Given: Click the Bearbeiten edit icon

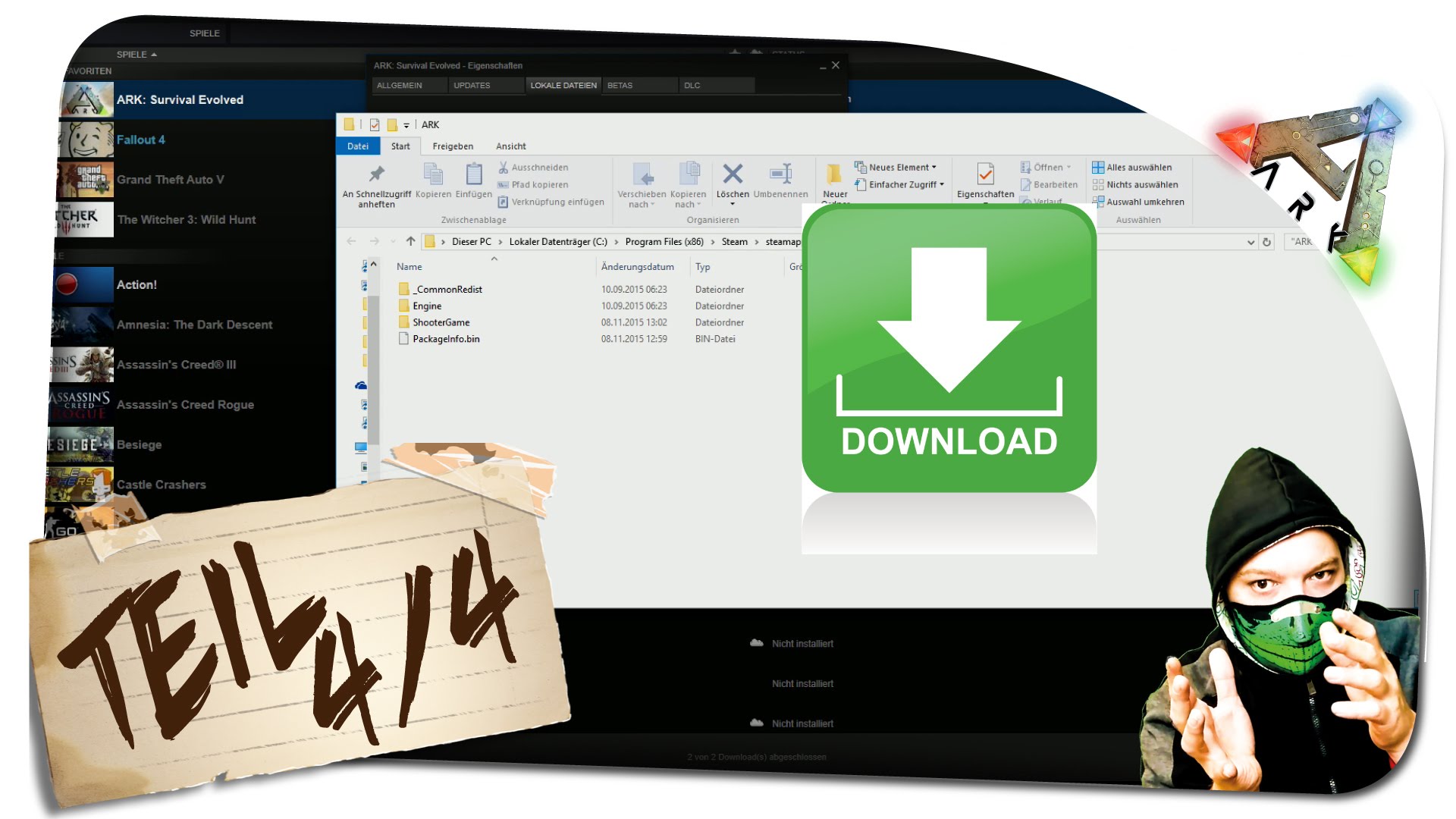Looking at the screenshot, I should click(1026, 185).
